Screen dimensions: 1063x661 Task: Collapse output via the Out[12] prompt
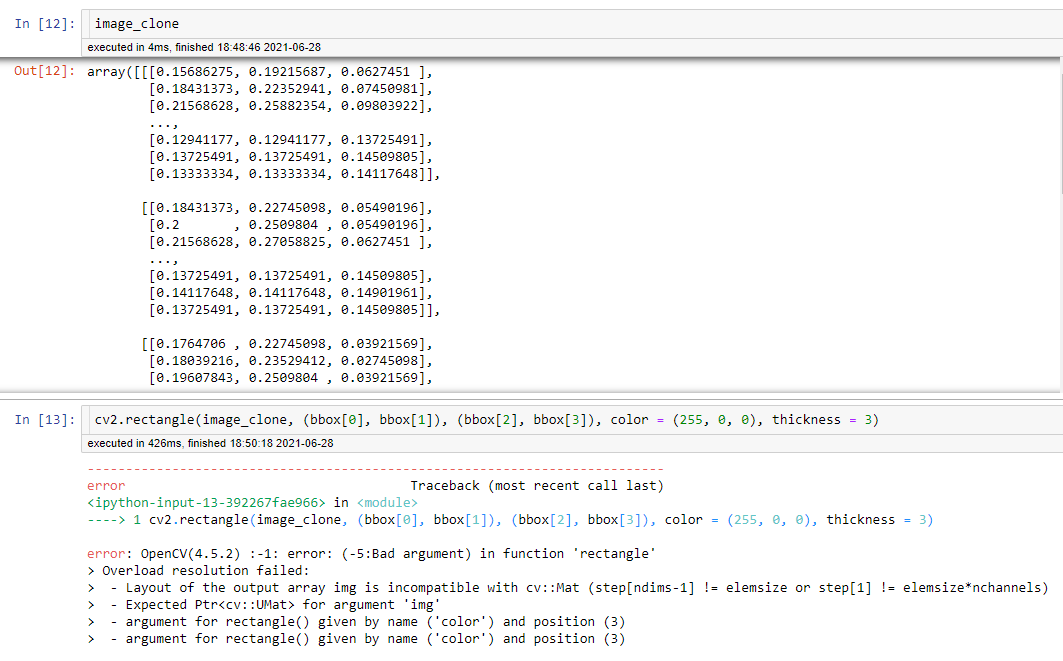(43, 72)
